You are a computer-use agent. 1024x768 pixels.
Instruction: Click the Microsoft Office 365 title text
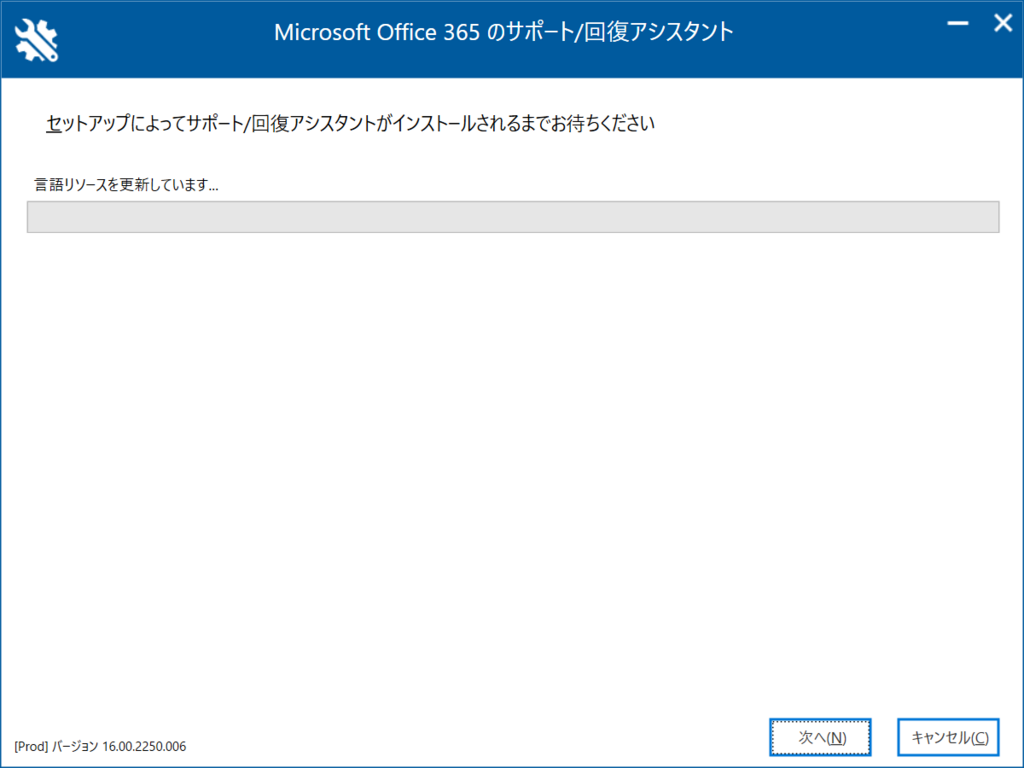pos(377,32)
